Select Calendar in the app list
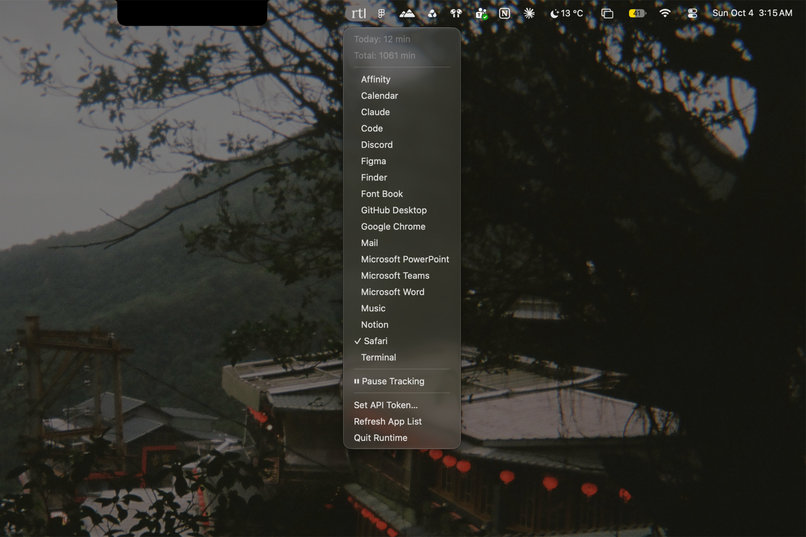The height and width of the screenshot is (537, 806). click(x=402, y=96)
